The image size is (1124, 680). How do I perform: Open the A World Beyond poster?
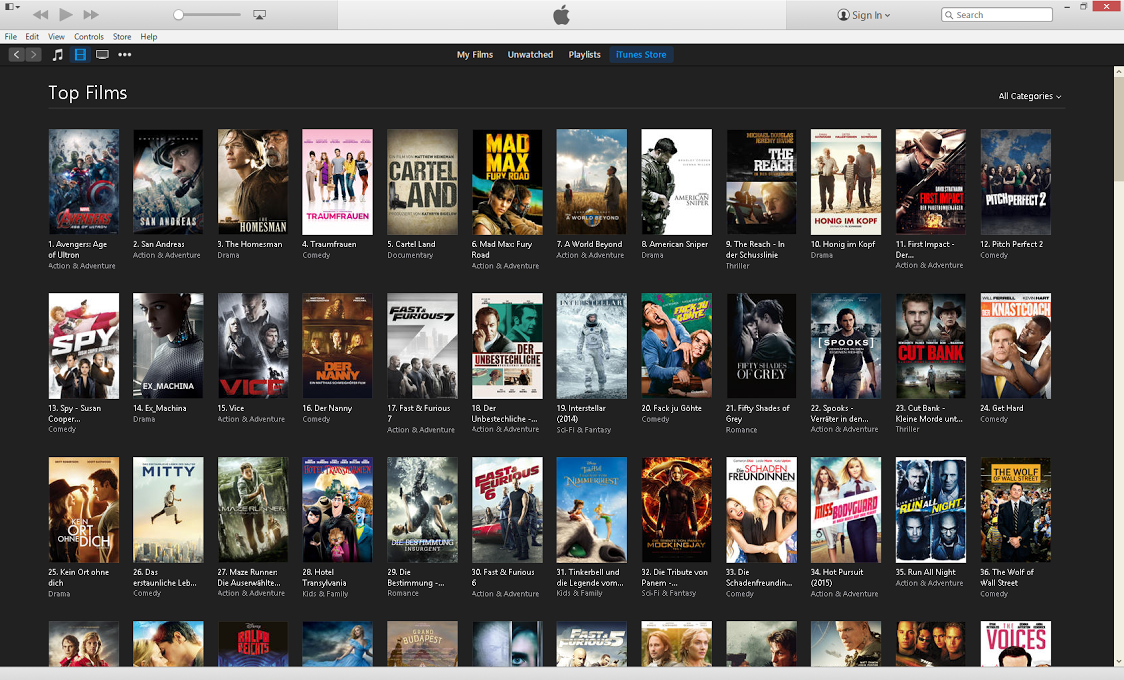591,182
